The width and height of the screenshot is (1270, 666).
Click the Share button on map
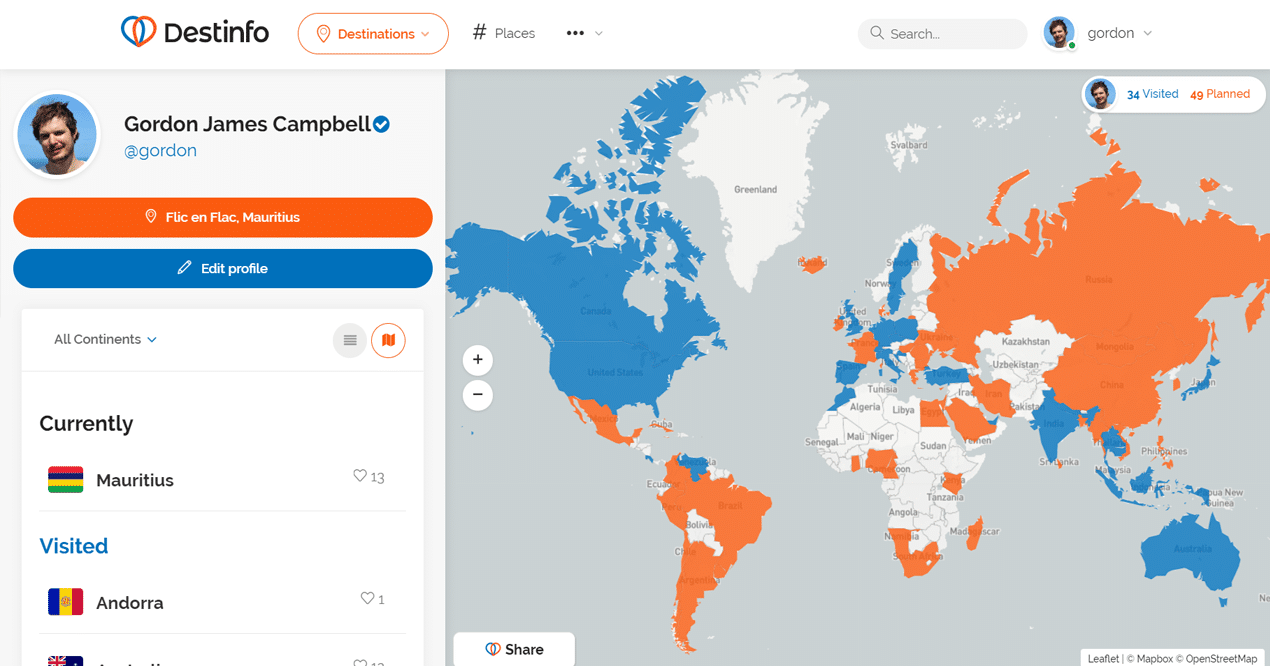point(514,649)
